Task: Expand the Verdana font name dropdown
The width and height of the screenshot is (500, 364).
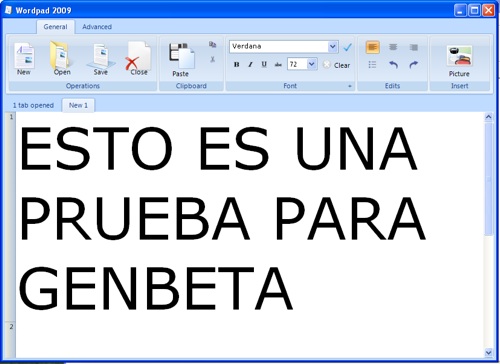Action: (332, 47)
